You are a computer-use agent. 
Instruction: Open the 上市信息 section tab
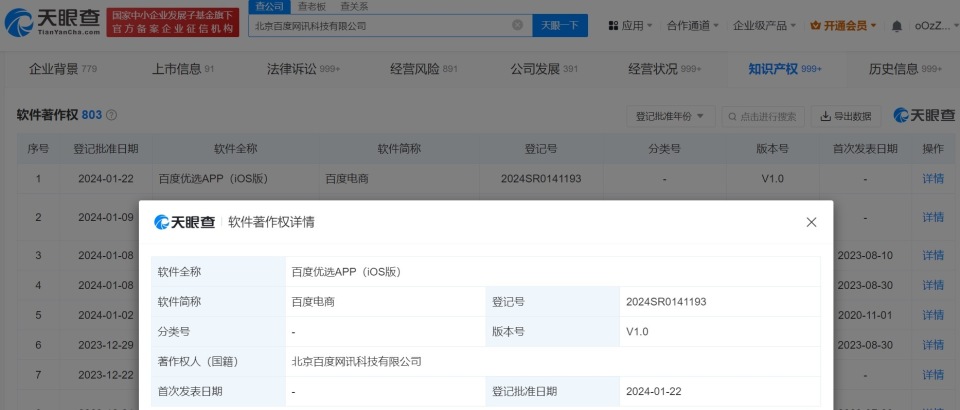tap(183, 69)
